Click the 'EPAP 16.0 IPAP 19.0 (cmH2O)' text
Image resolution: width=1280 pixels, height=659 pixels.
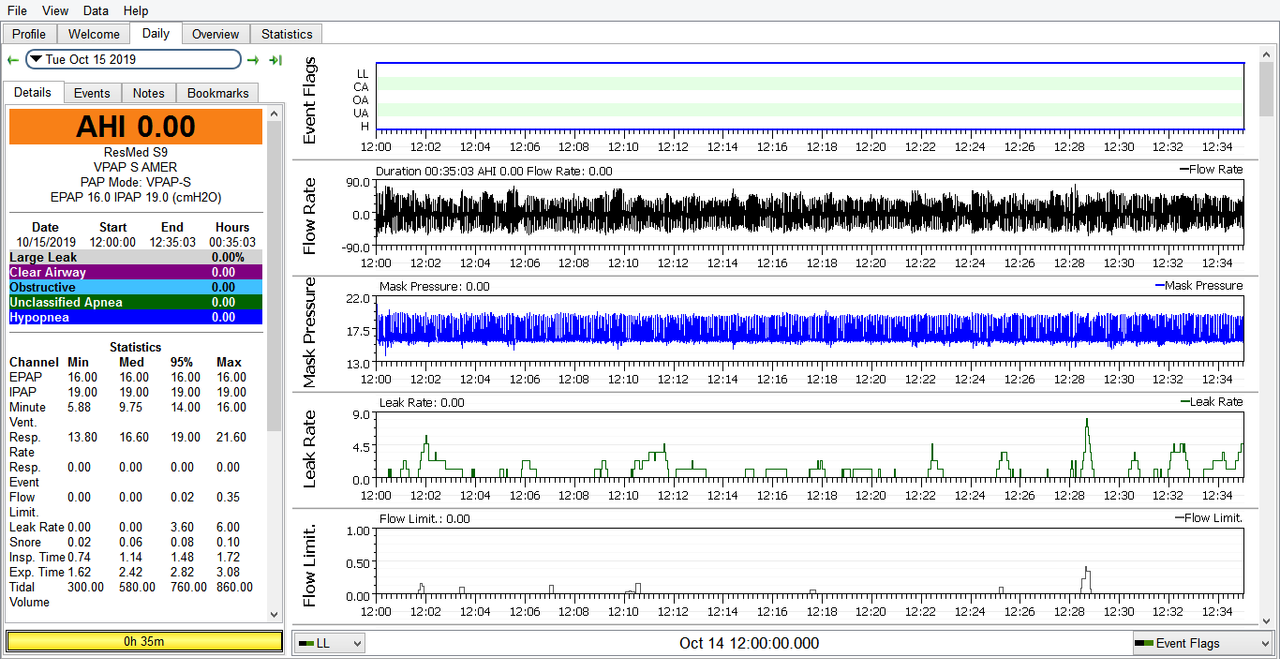(x=136, y=197)
